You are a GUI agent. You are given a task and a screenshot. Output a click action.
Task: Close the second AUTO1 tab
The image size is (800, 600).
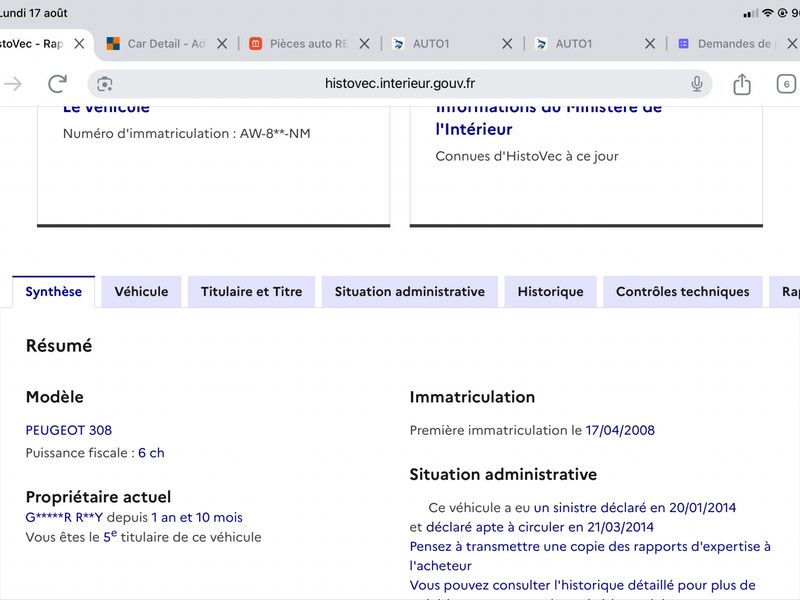649,44
